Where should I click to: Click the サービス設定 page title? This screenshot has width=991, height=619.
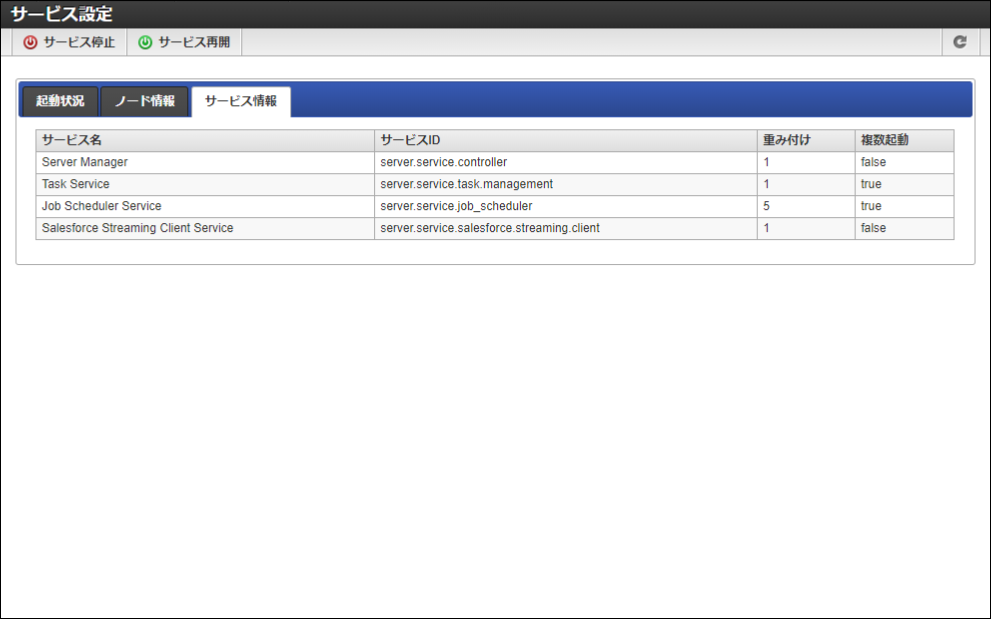tap(61, 14)
